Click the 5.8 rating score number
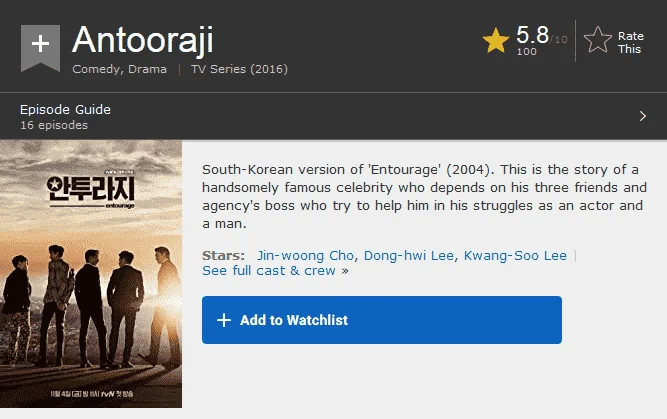This screenshot has height=419, width=667. 532,34
